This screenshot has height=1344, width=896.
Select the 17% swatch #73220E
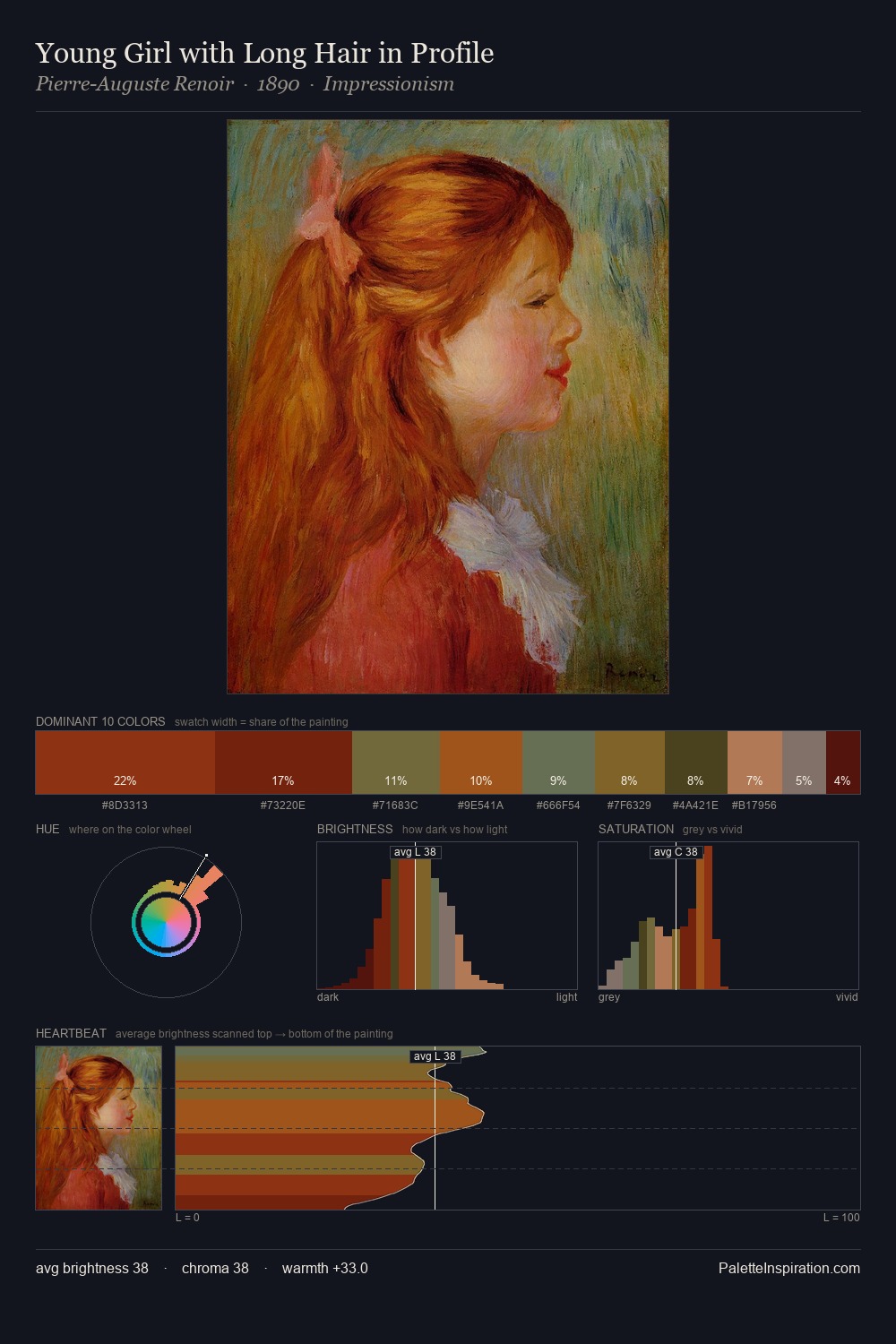[x=283, y=762]
